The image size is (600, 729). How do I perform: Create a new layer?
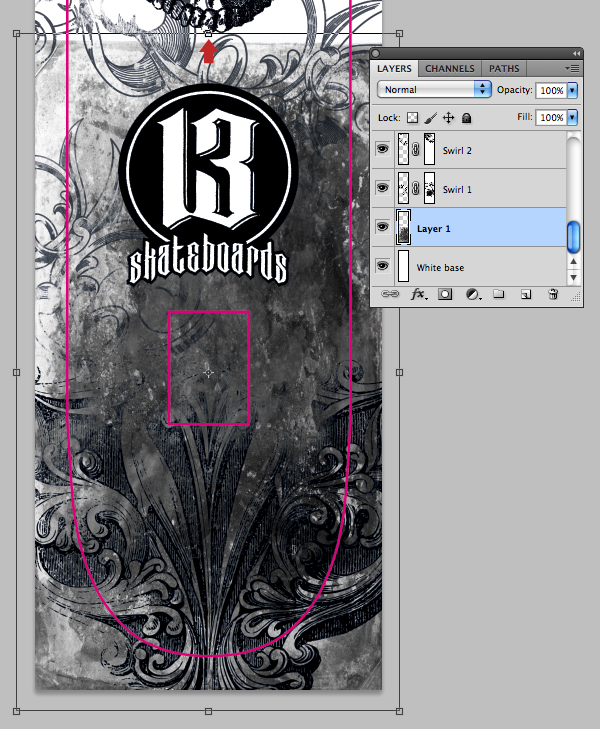526,294
